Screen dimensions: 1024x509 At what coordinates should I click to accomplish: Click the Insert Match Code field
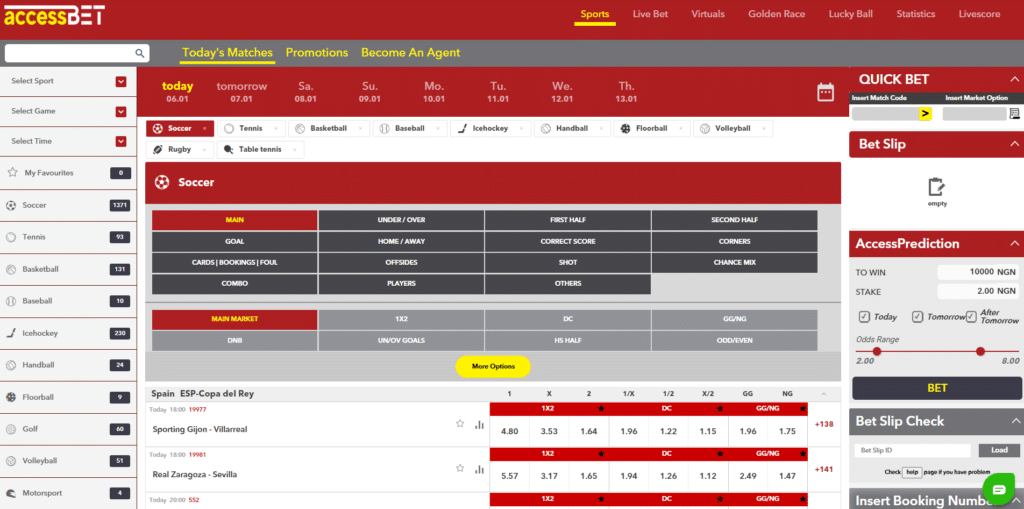click(885, 114)
